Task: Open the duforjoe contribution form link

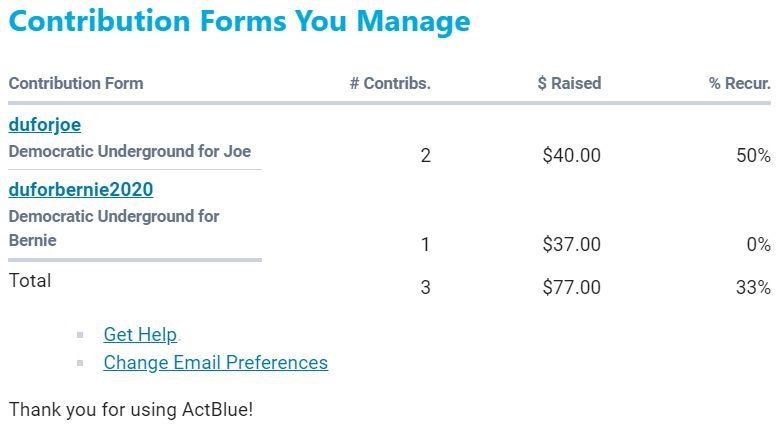Action: pos(45,125)
